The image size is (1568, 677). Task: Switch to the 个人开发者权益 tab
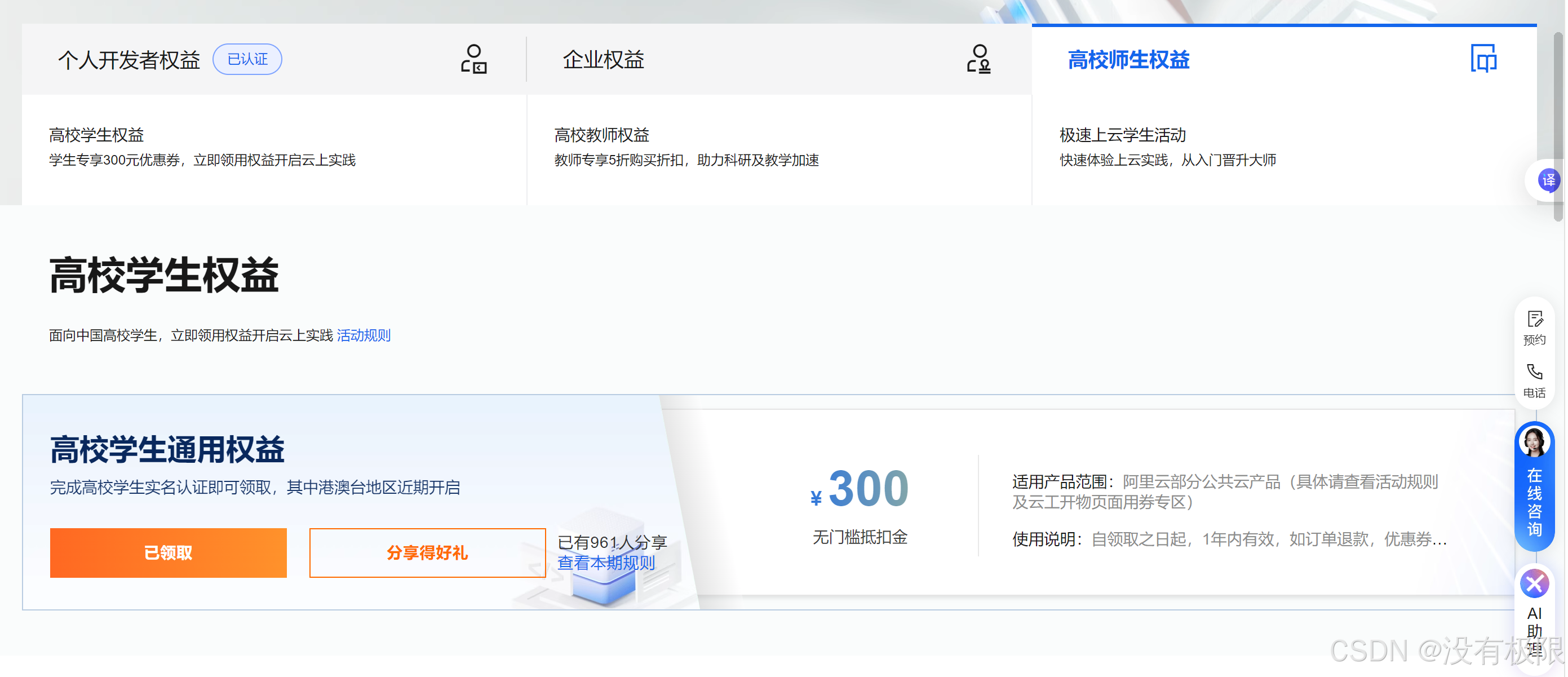(129, 60)
